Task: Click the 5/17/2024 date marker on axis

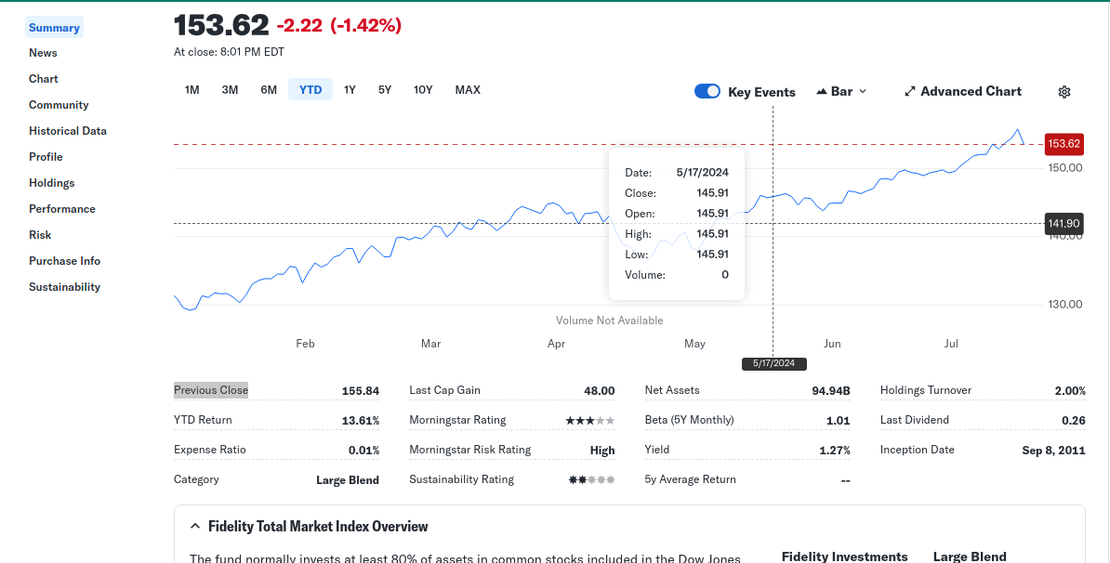Action: [x=774, y=364]
